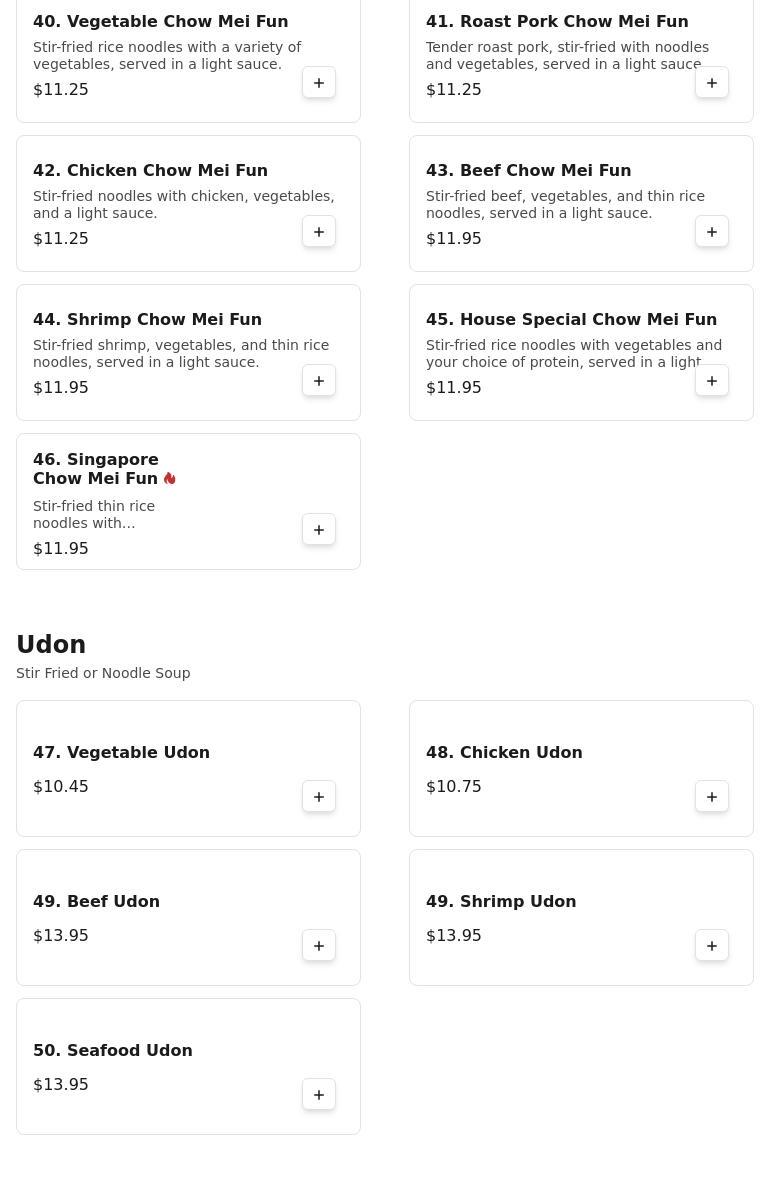Add House Special Chow Mei Fun to cart

tap(712, 381)
